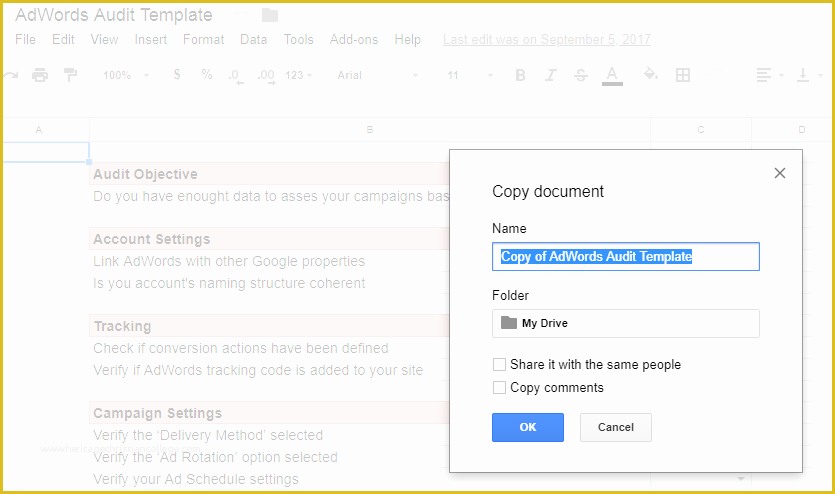Open the Edit menu
Screen dimensions: 835x494
(63, 39)
